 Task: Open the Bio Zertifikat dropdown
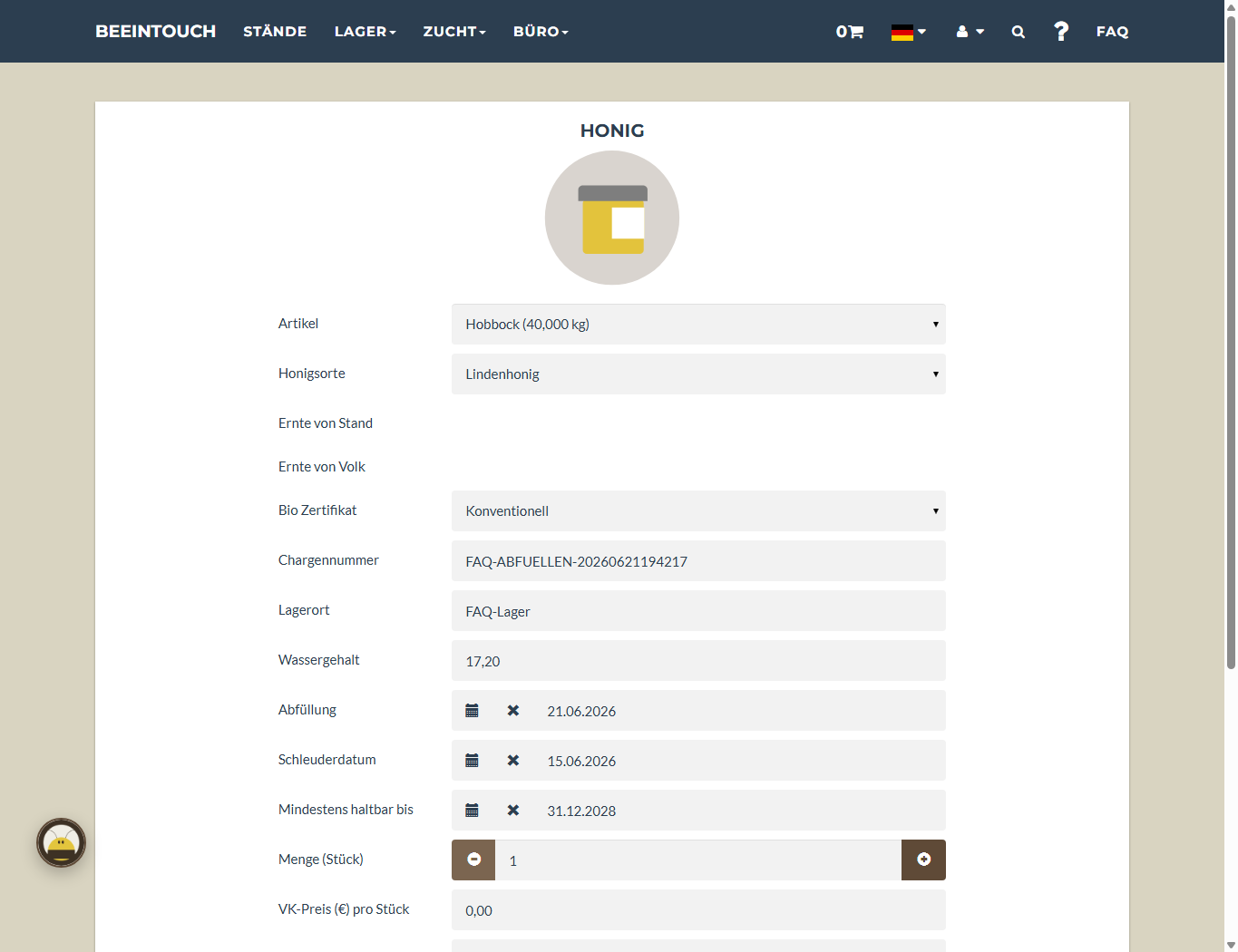698,510
